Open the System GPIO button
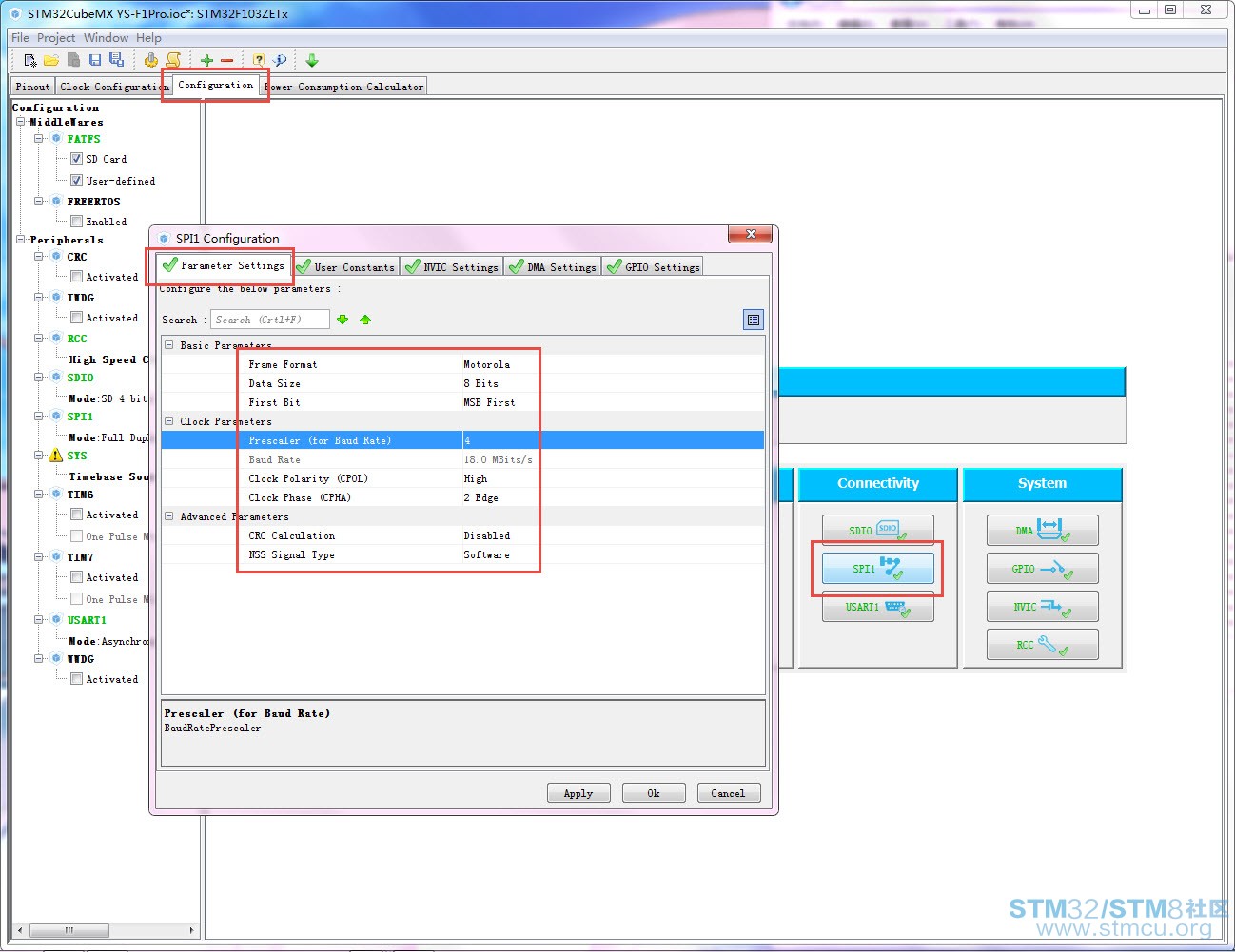The height and width of the screenshot is (952, 1235). pos(1042,569)
